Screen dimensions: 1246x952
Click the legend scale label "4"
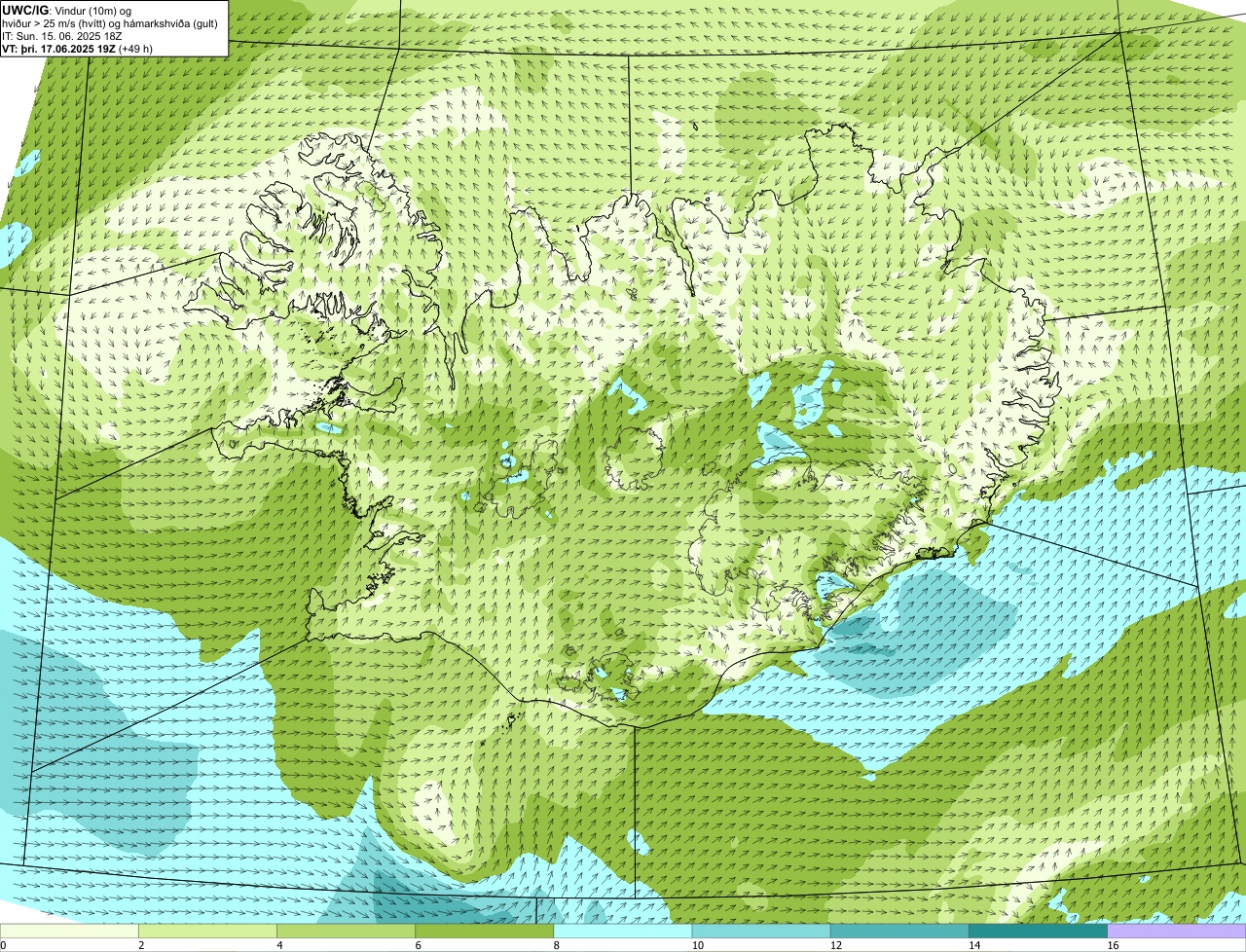[279, 945]
